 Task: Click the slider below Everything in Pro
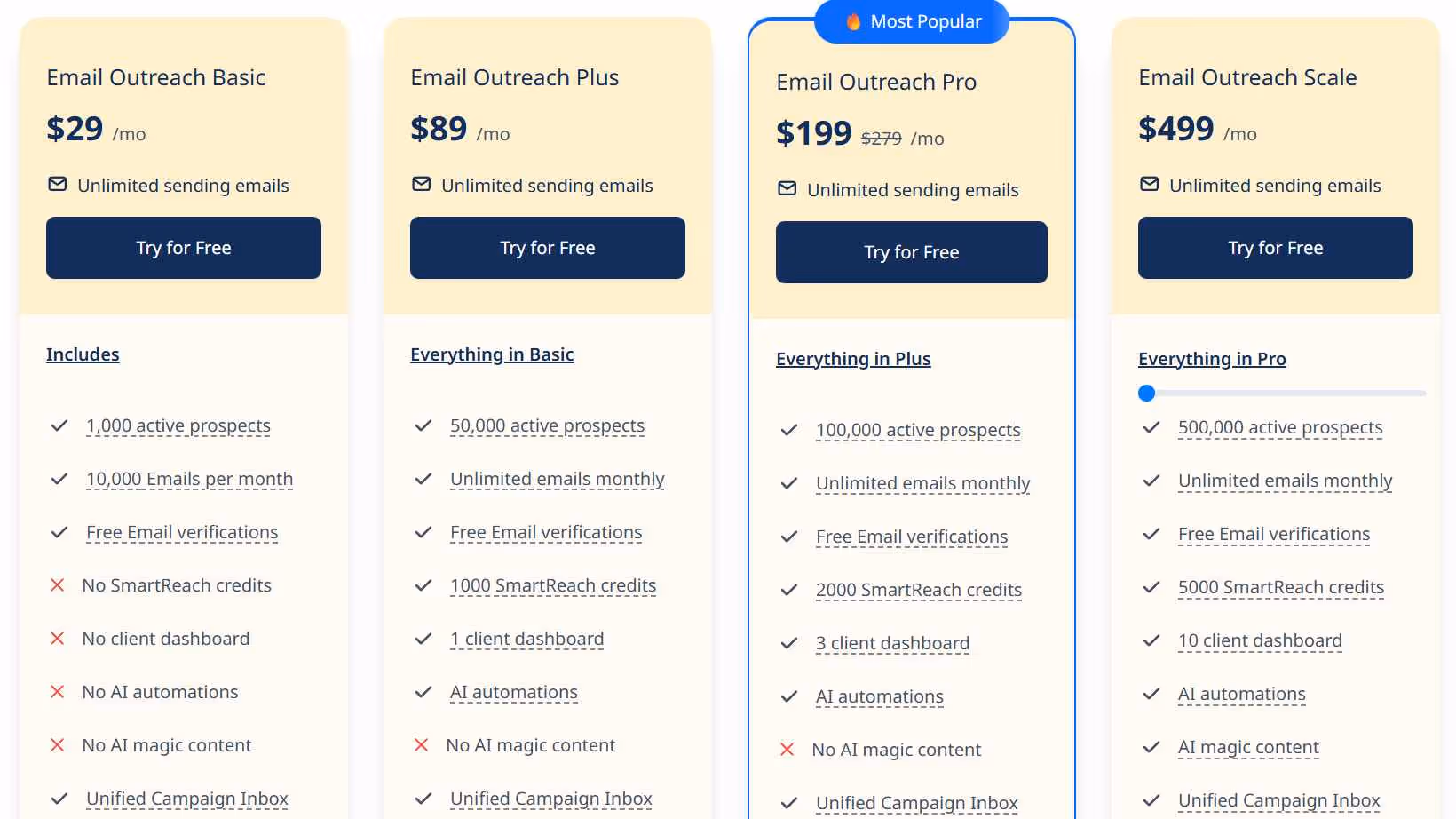[x=1146, y=393]
